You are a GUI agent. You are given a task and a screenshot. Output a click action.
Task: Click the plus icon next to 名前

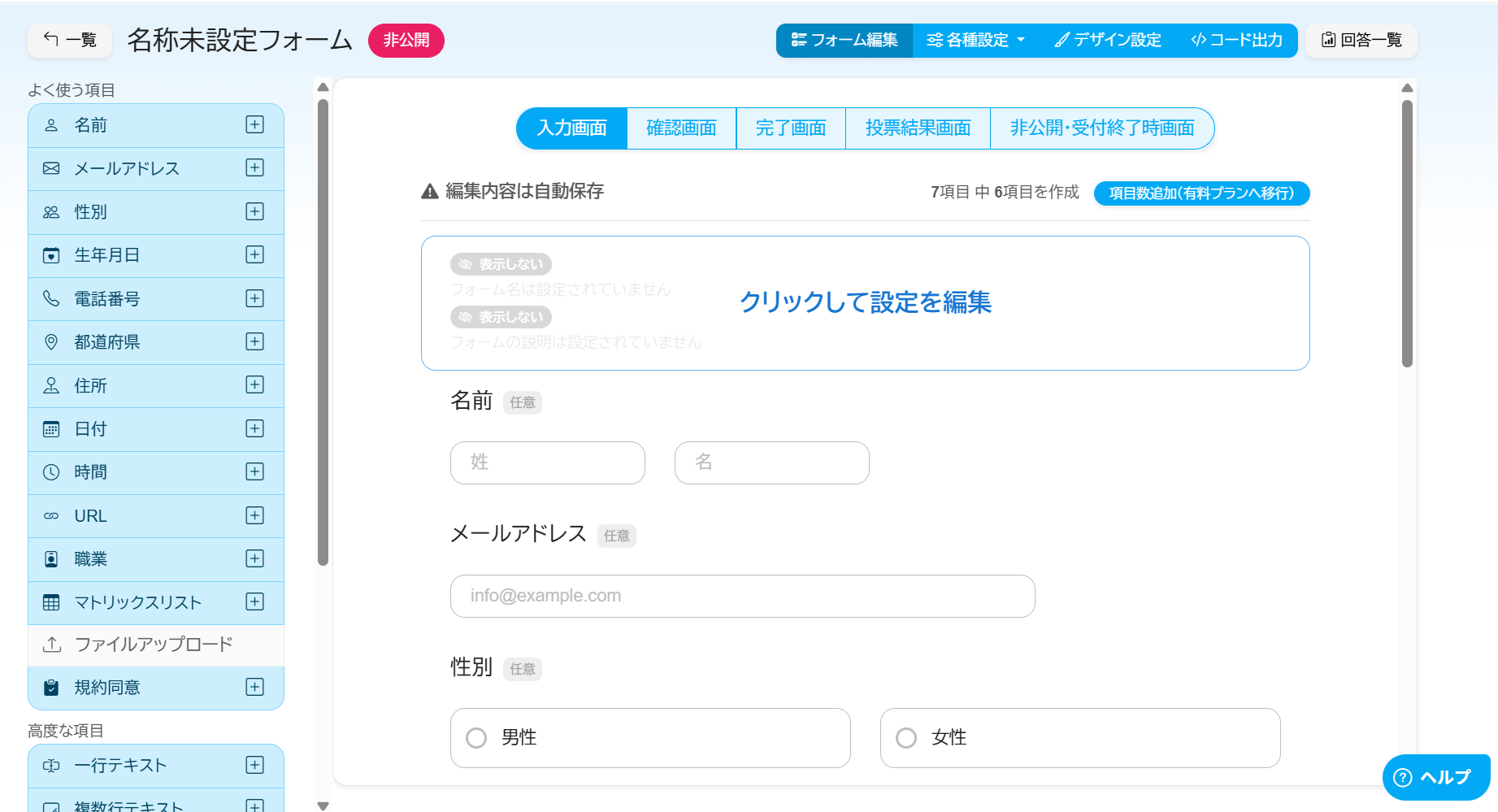point(254,124)
